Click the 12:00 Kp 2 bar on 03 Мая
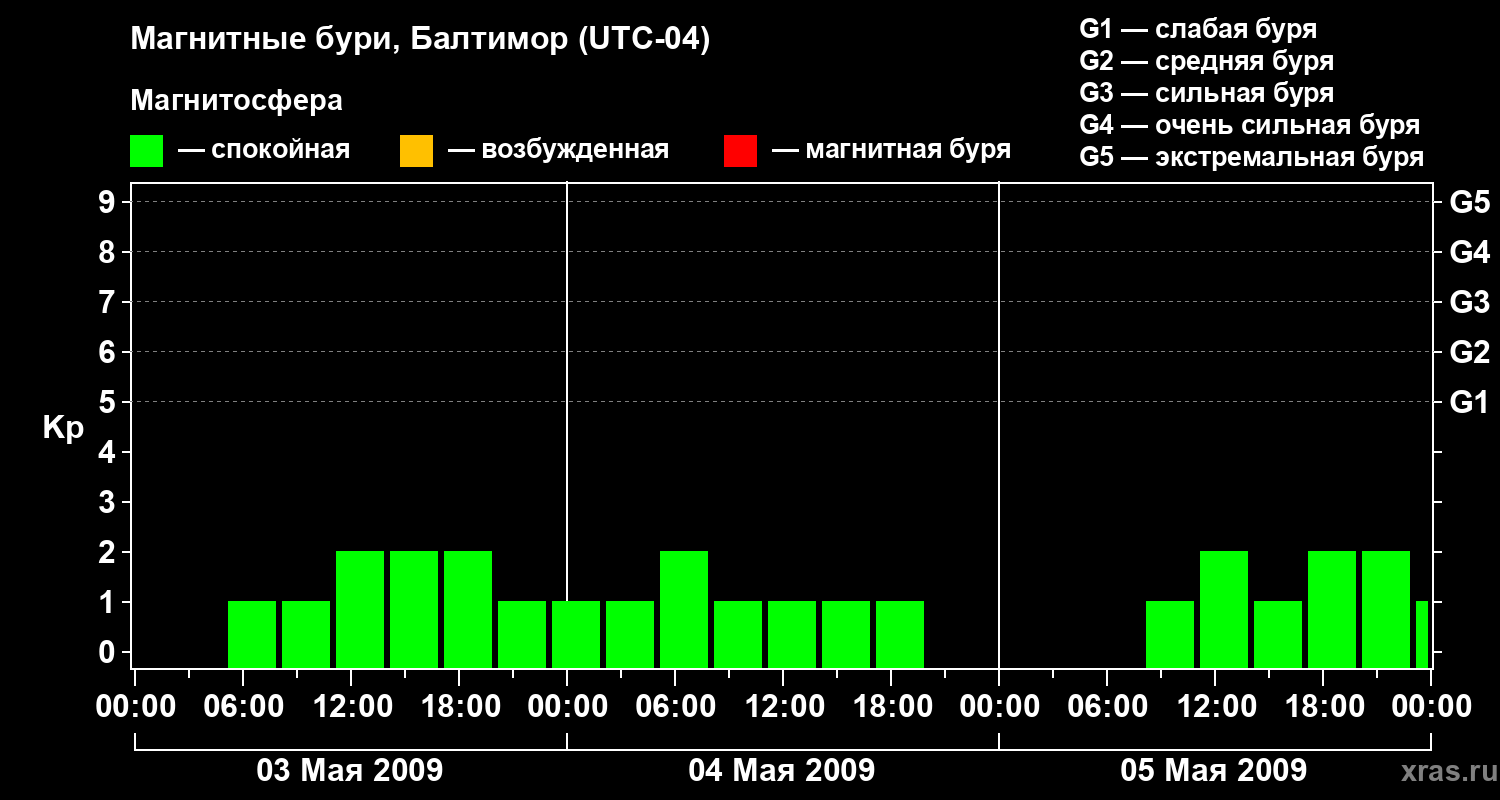Viewport: 1500px width, 800px height. point(360,609)
